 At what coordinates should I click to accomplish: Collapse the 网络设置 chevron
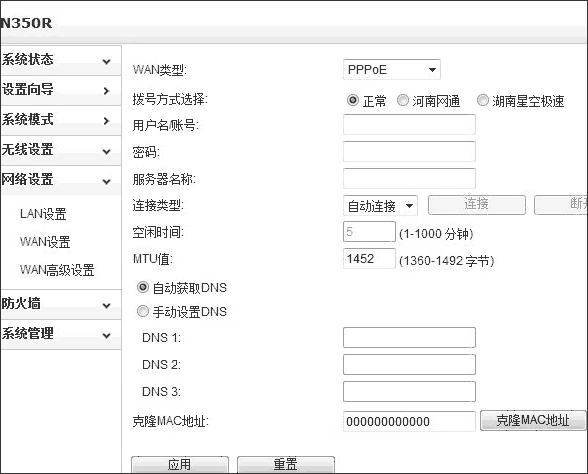pos(106,182)
